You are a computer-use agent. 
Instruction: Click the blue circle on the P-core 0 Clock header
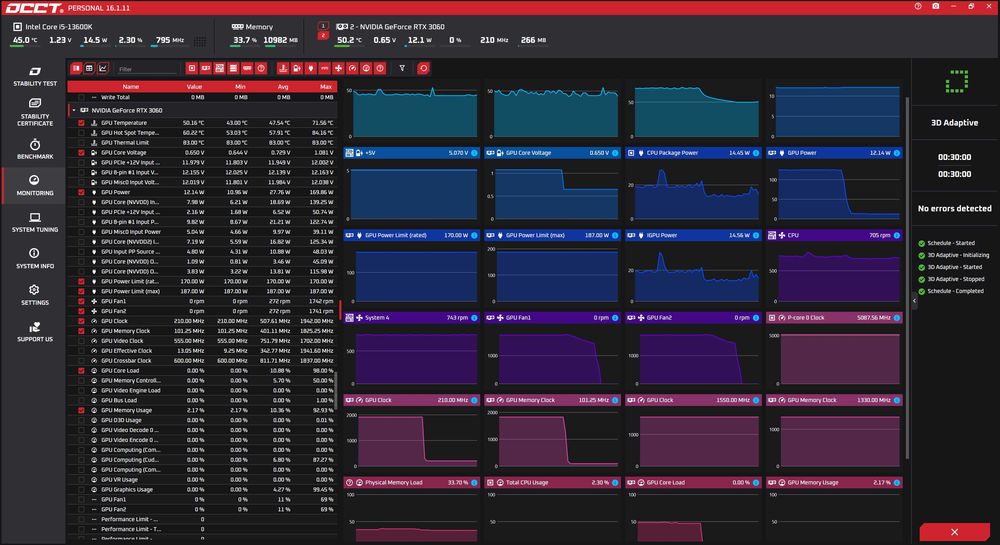pyautogui.click(x=897, y=317)
